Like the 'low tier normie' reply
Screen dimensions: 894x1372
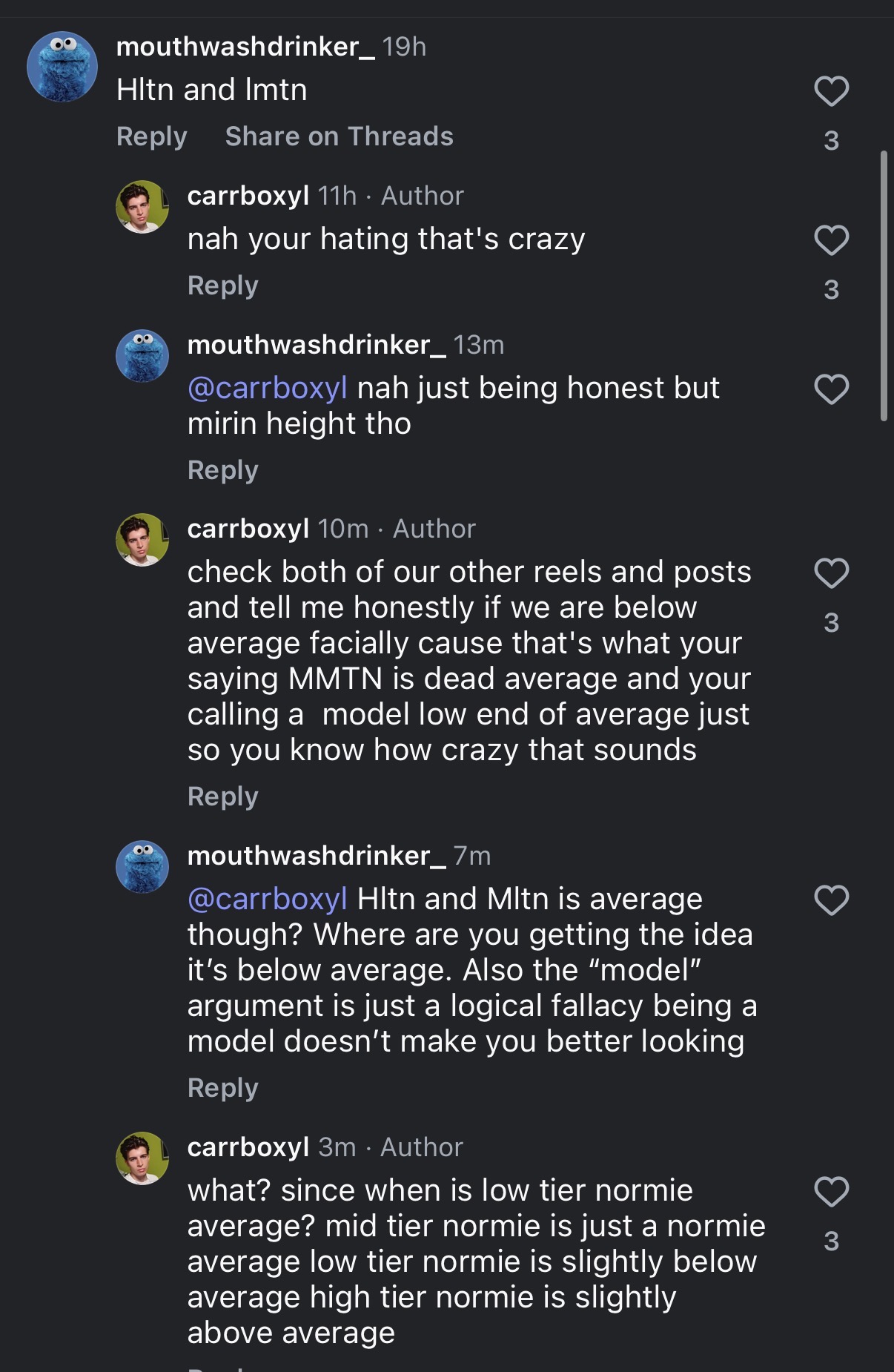[x=831, y=1192]
